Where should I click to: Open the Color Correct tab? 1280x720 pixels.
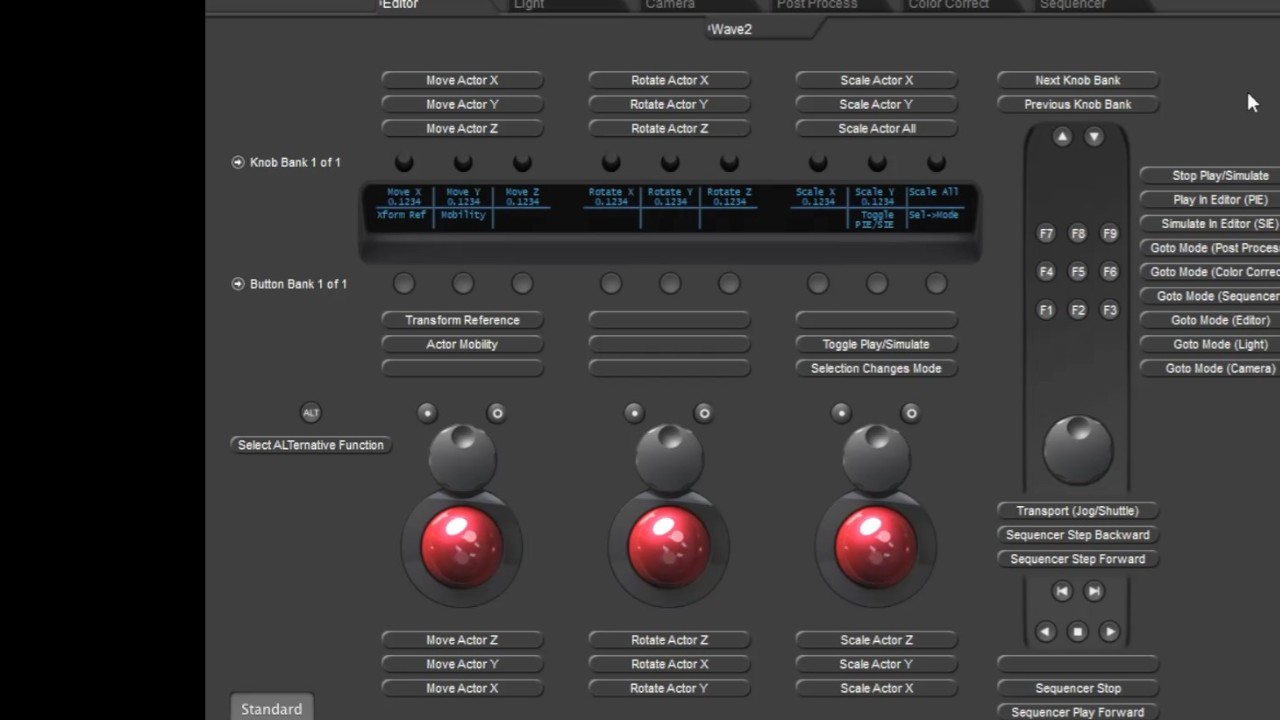coord(948,5)
